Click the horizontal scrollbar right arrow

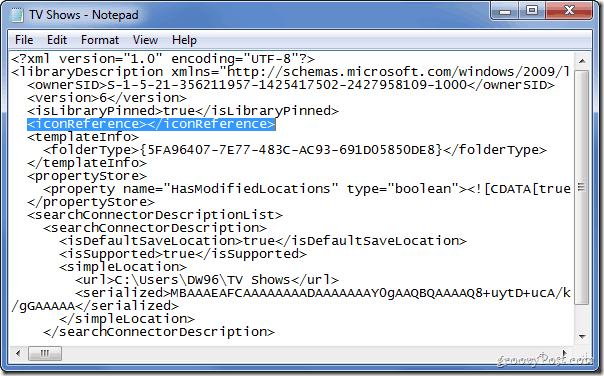(565, 353)
